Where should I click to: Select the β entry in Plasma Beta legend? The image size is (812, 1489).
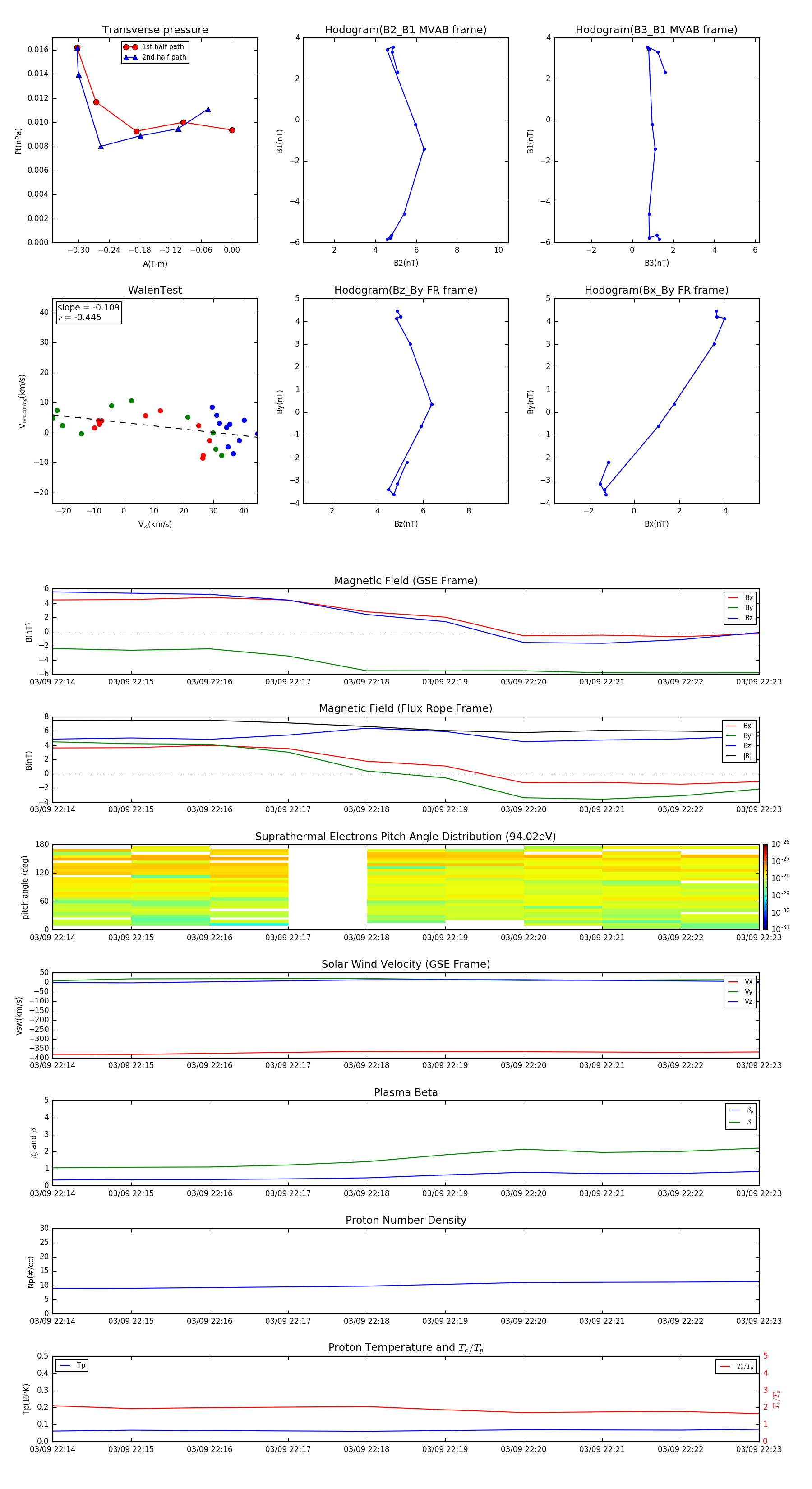pos(741,1122)
